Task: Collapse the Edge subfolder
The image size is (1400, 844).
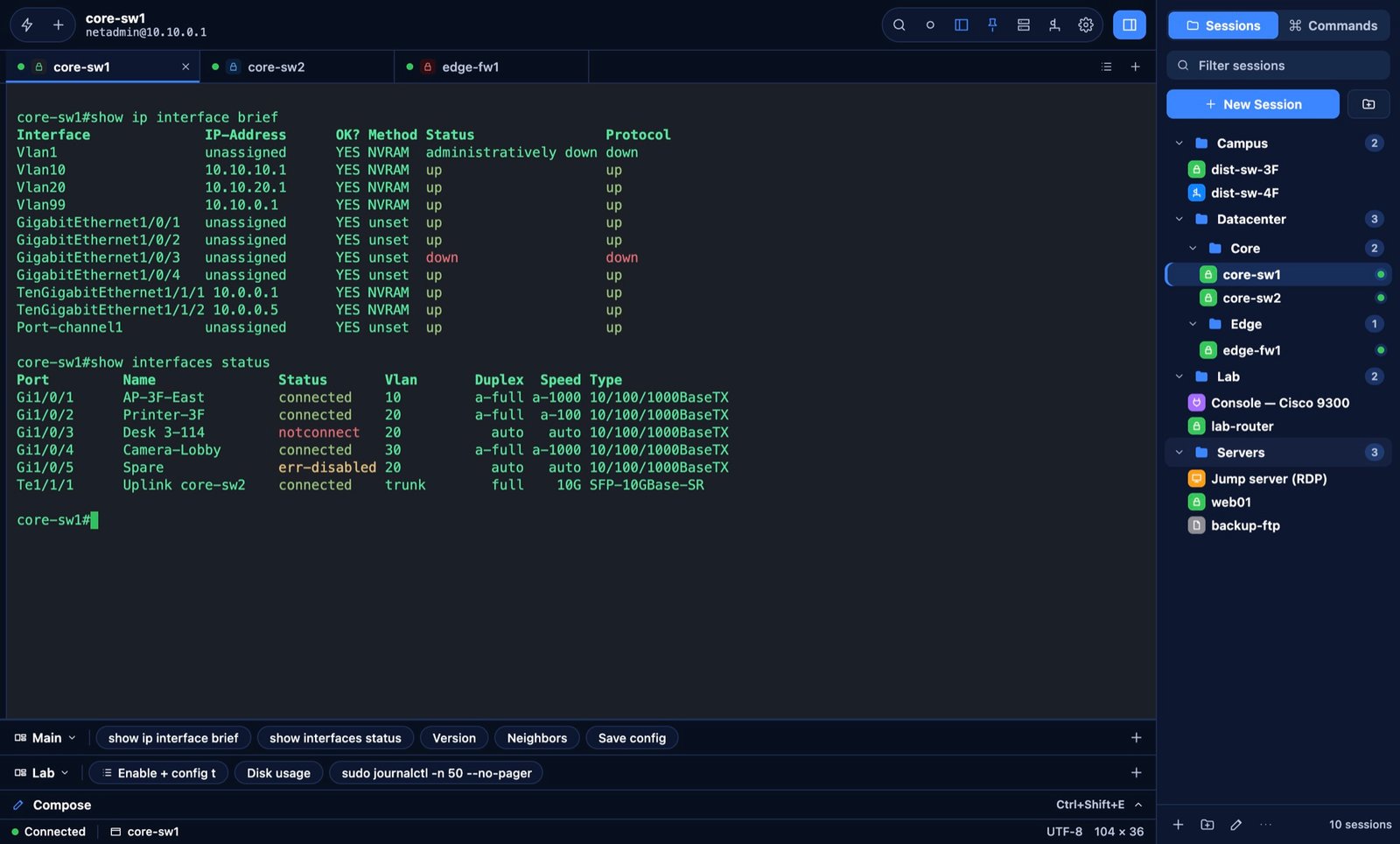Action: pyautogui.click(x=1193, y=325)
